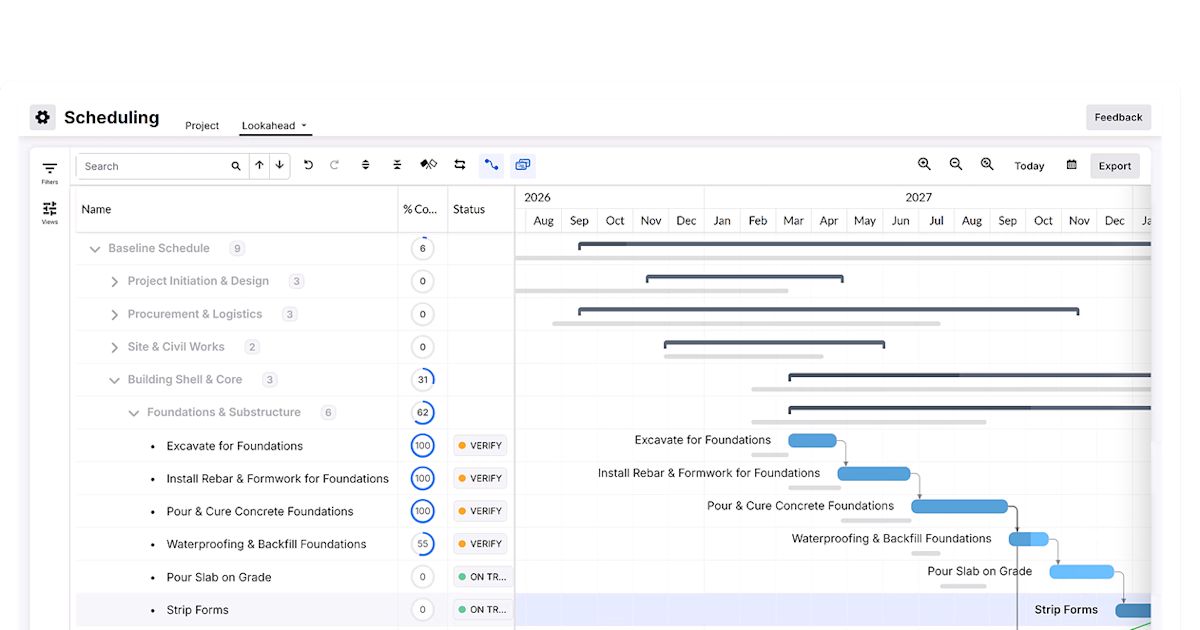
Task: Click the Excavate for Foundations Gantt bar
Action: pyautogui.click(x=812, y=440)
